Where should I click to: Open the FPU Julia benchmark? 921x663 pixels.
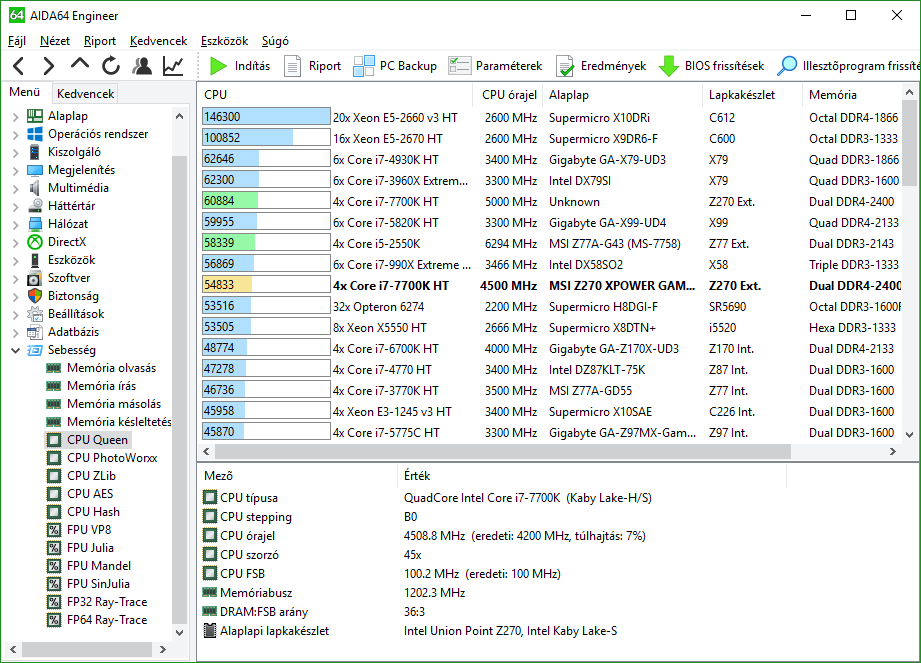pos(90,548)
